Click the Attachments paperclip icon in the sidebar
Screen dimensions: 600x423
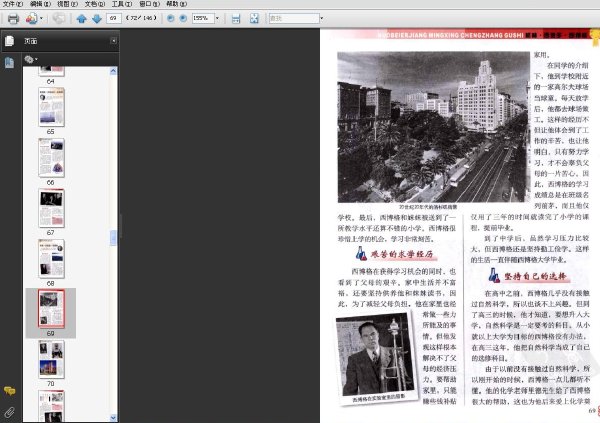pyautogui.click(x=10, y=412)
